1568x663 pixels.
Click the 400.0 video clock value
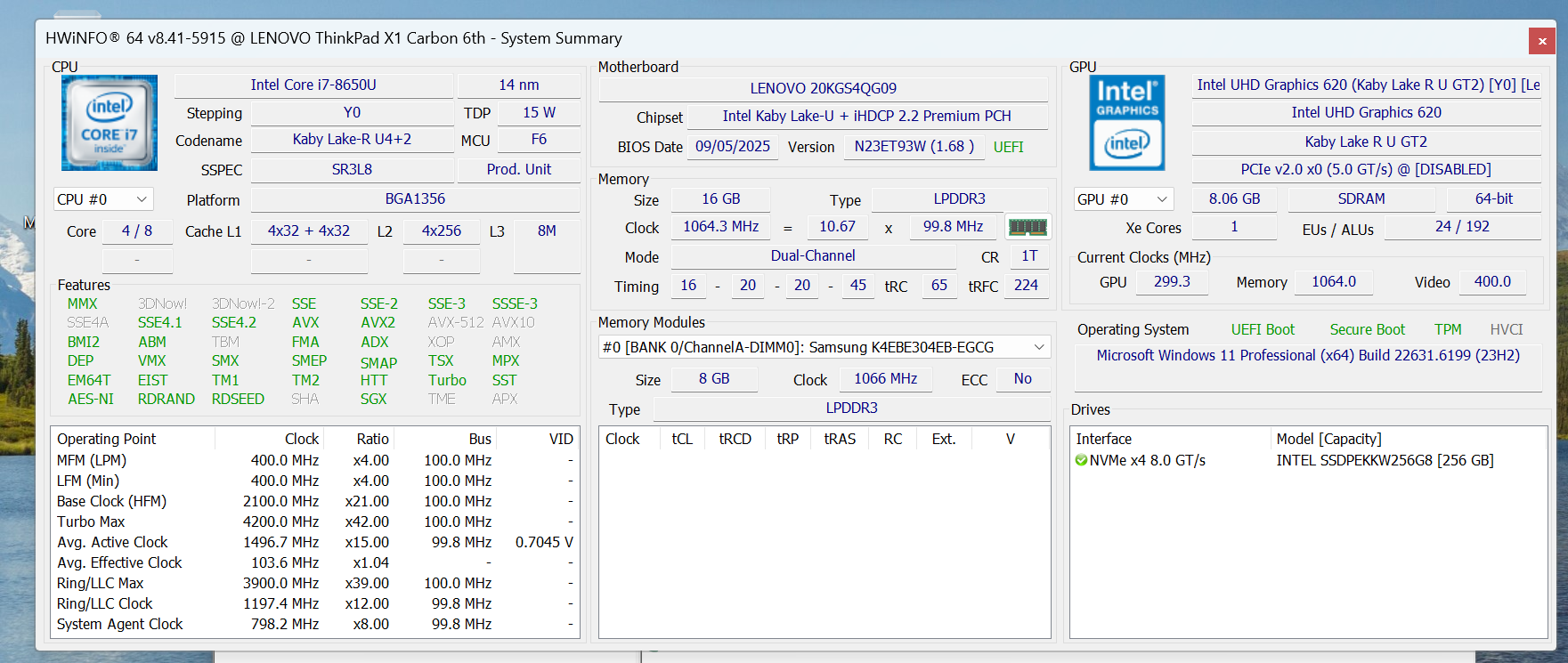[1492, 282]
